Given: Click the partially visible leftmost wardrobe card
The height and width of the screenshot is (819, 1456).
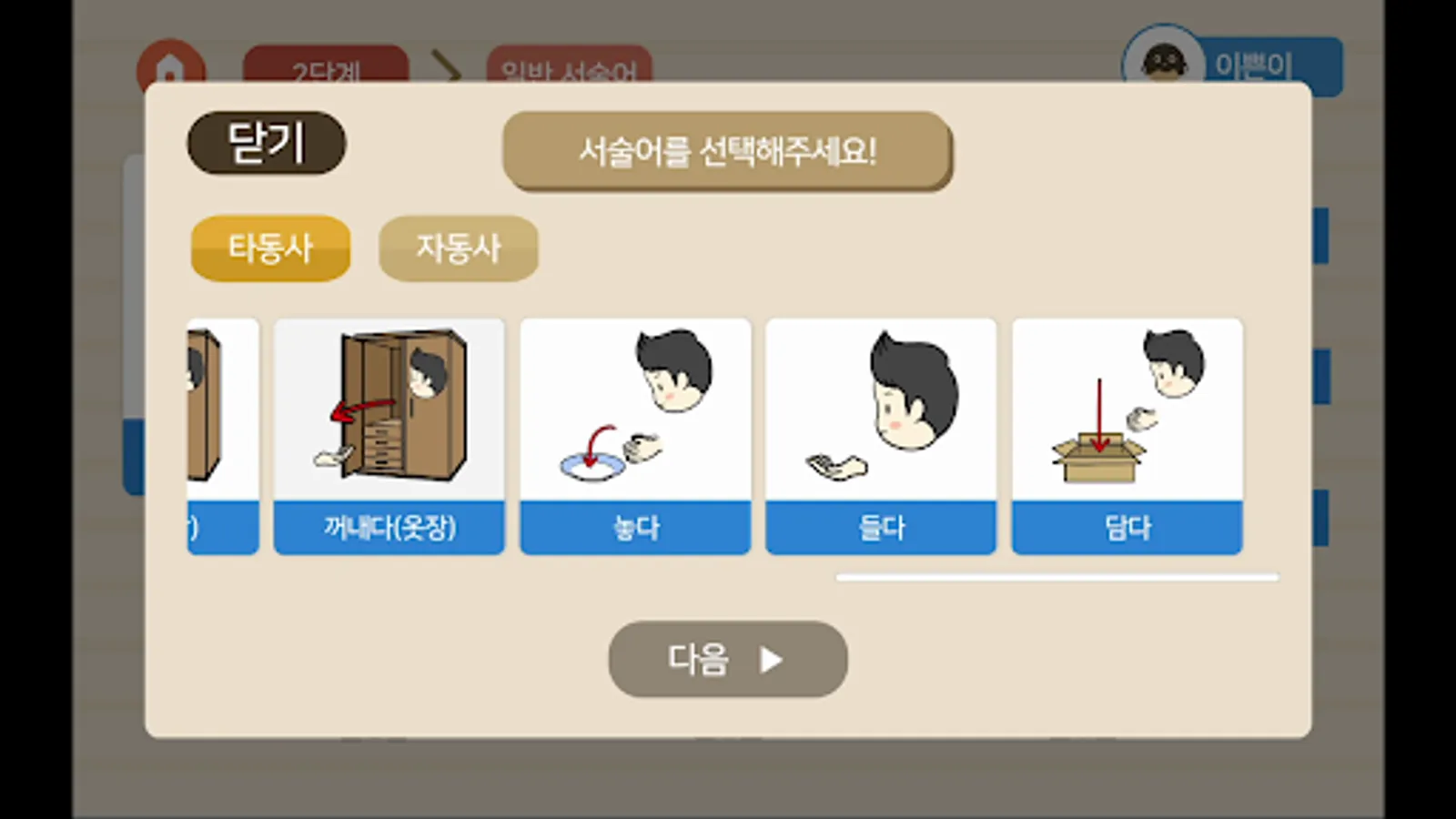Looking at the screenshot, I should [223, 436].
